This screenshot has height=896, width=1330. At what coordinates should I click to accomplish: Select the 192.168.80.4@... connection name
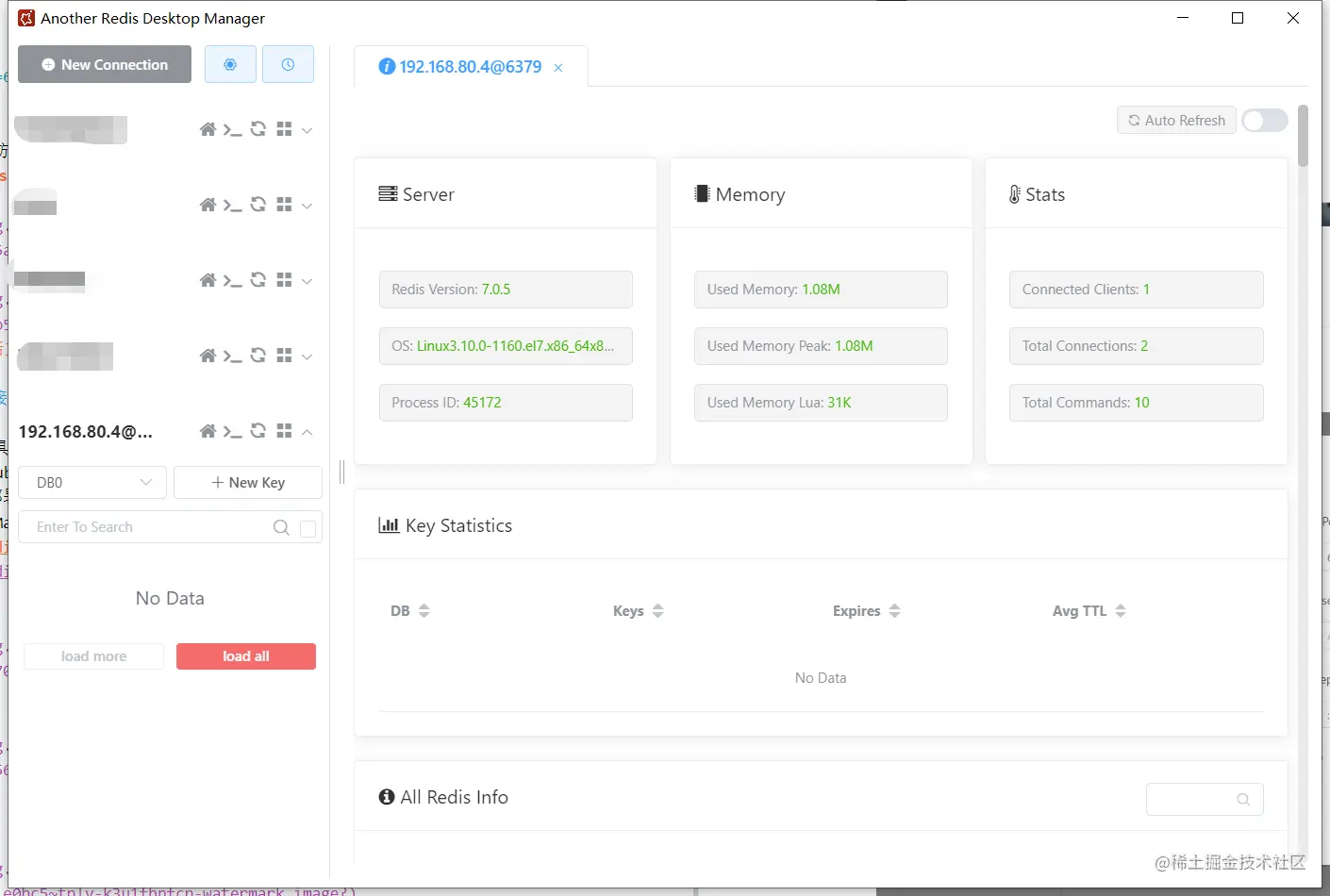tap(86, 432)
